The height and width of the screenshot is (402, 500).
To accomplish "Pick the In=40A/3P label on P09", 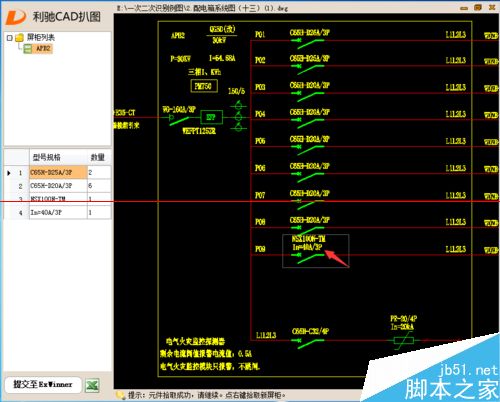I will (x=307, y=247).
